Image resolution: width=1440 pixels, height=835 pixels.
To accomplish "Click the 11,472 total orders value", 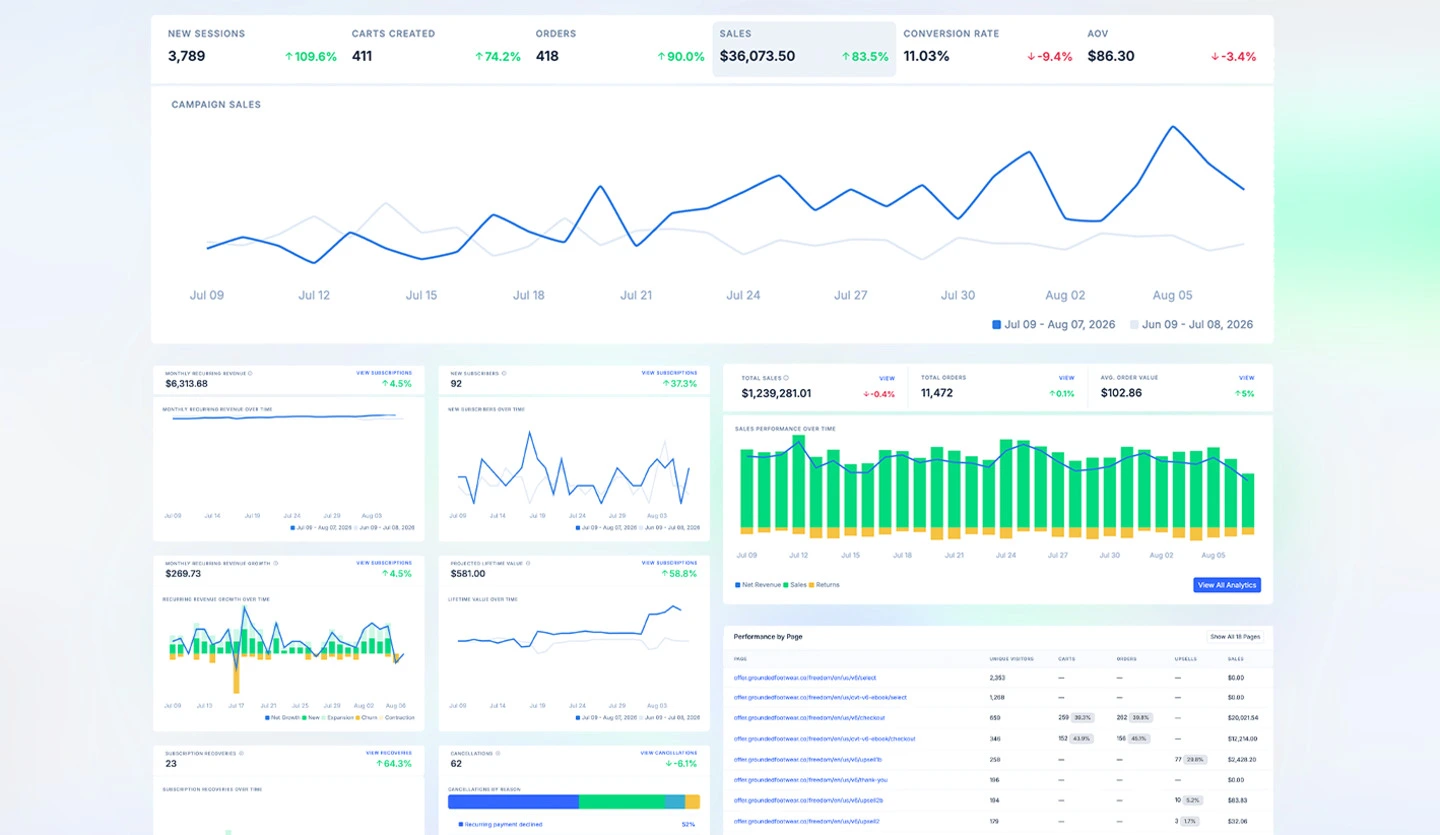I will 937,393.
